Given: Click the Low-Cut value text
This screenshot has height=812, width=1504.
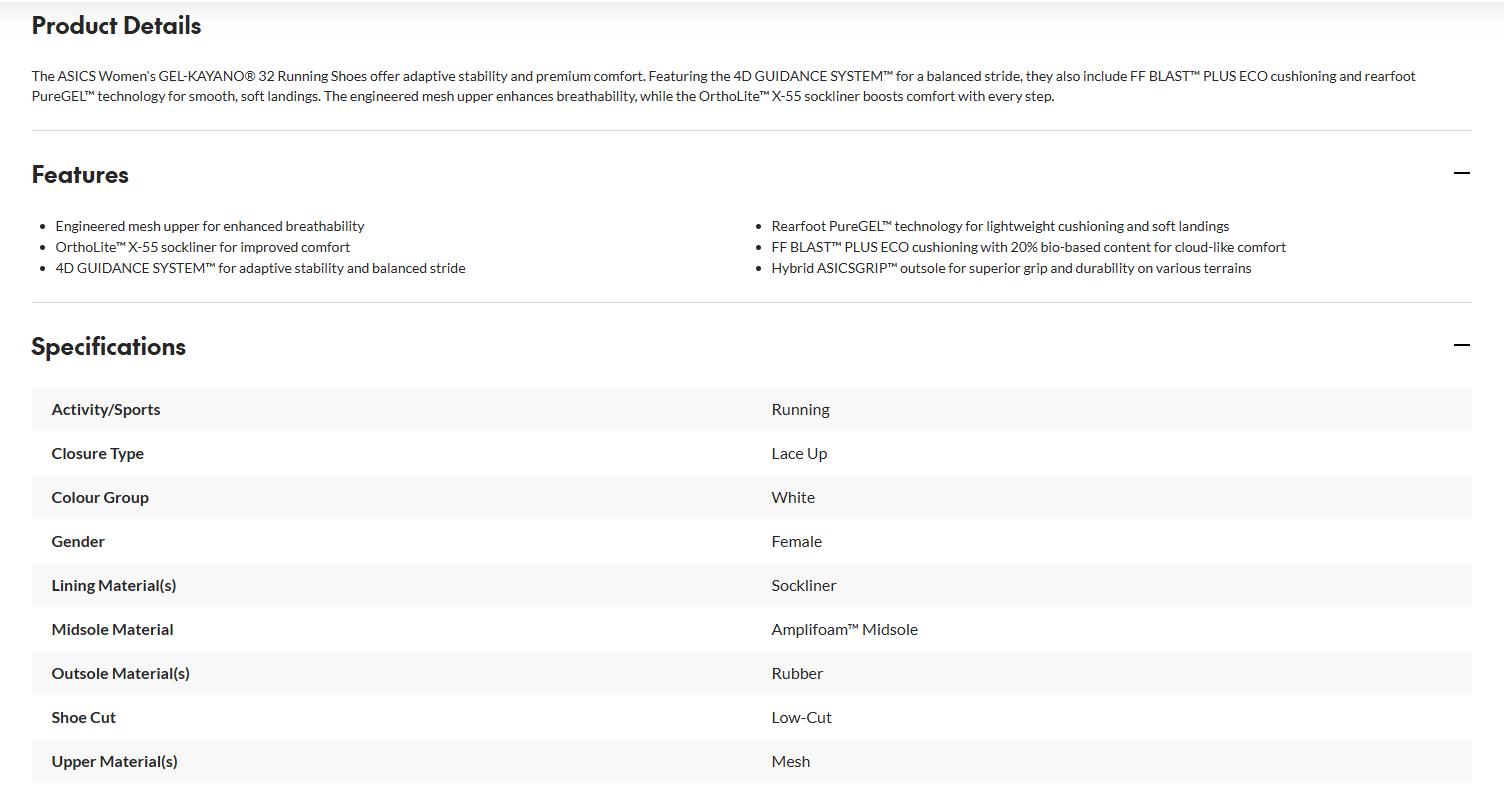Looking at the screenshot, I should pos(801,717).
